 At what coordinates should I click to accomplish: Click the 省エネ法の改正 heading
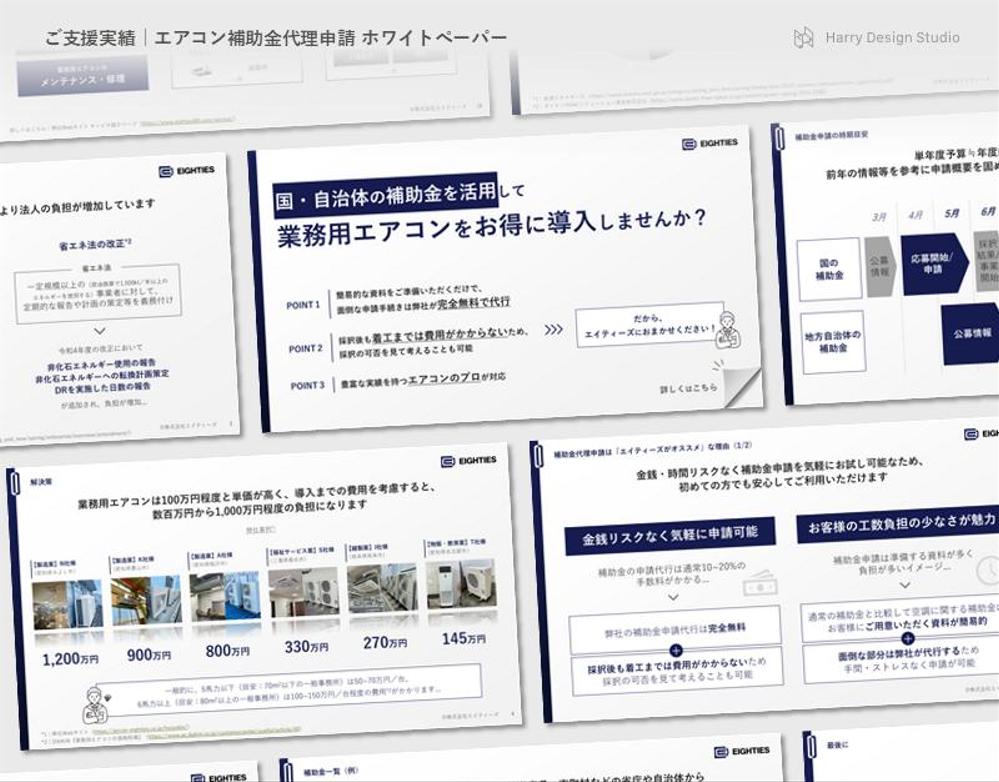pyautogui.click(x=96, y=244)
